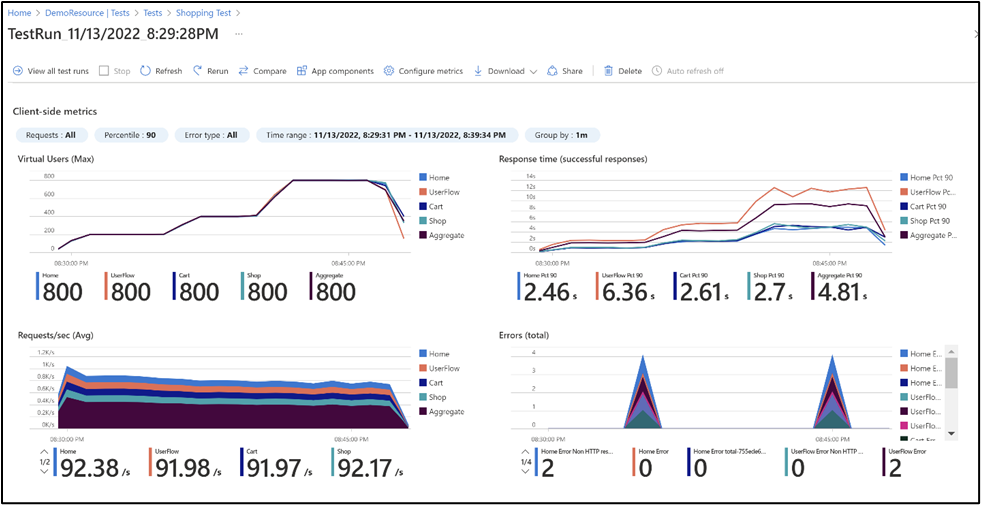Click the UserFlow Error value tile
Image resolution: width=981 pixels, height=505 pixels.
pos(905,464)
